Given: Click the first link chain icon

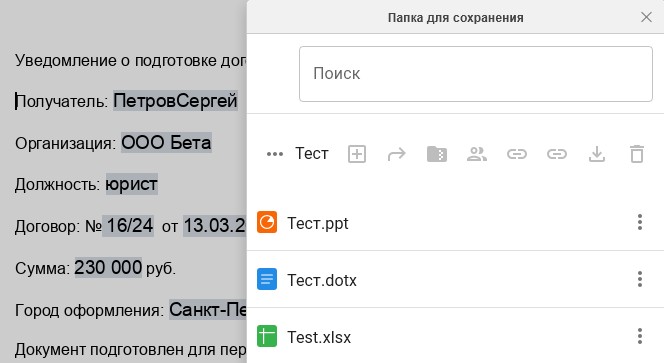Looking at the screenshot, I should (517, 154).
